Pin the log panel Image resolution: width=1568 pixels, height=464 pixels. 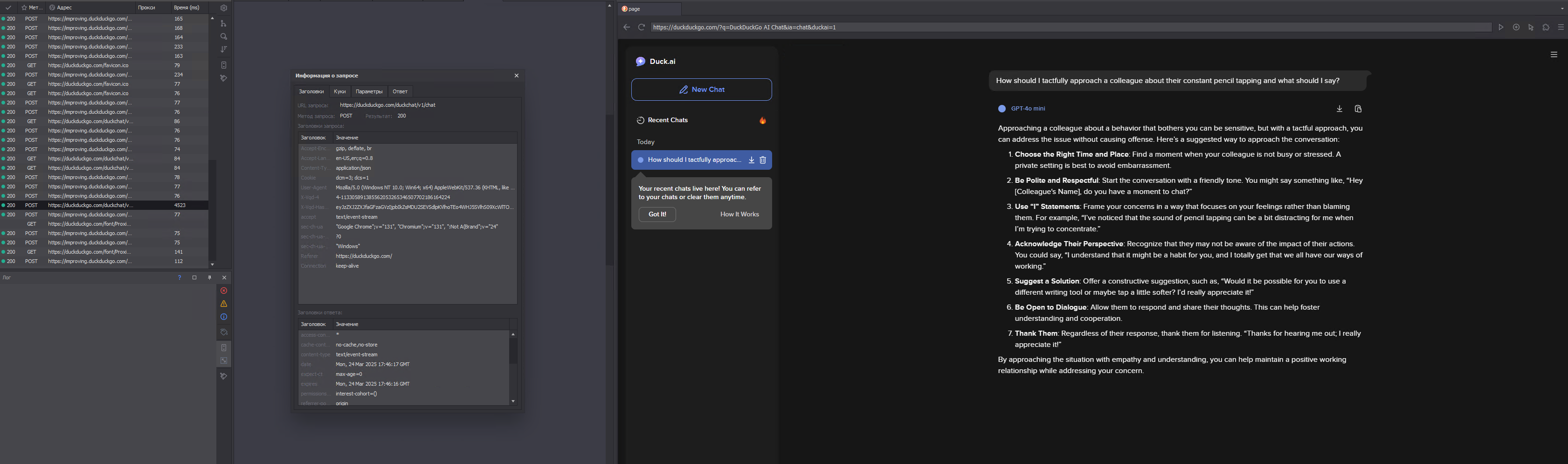coord(209,277)
